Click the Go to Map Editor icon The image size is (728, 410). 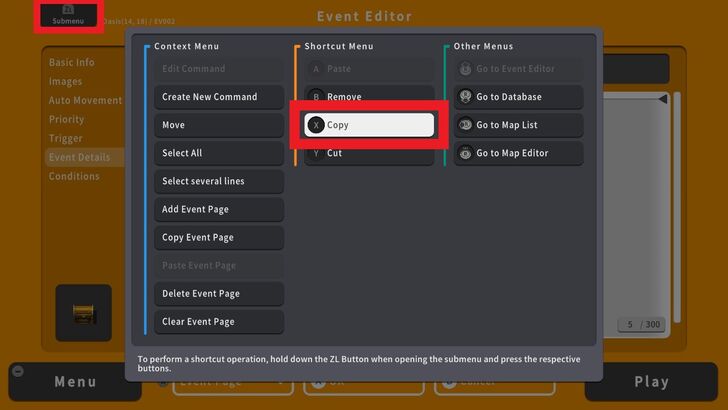pos(465,153)
